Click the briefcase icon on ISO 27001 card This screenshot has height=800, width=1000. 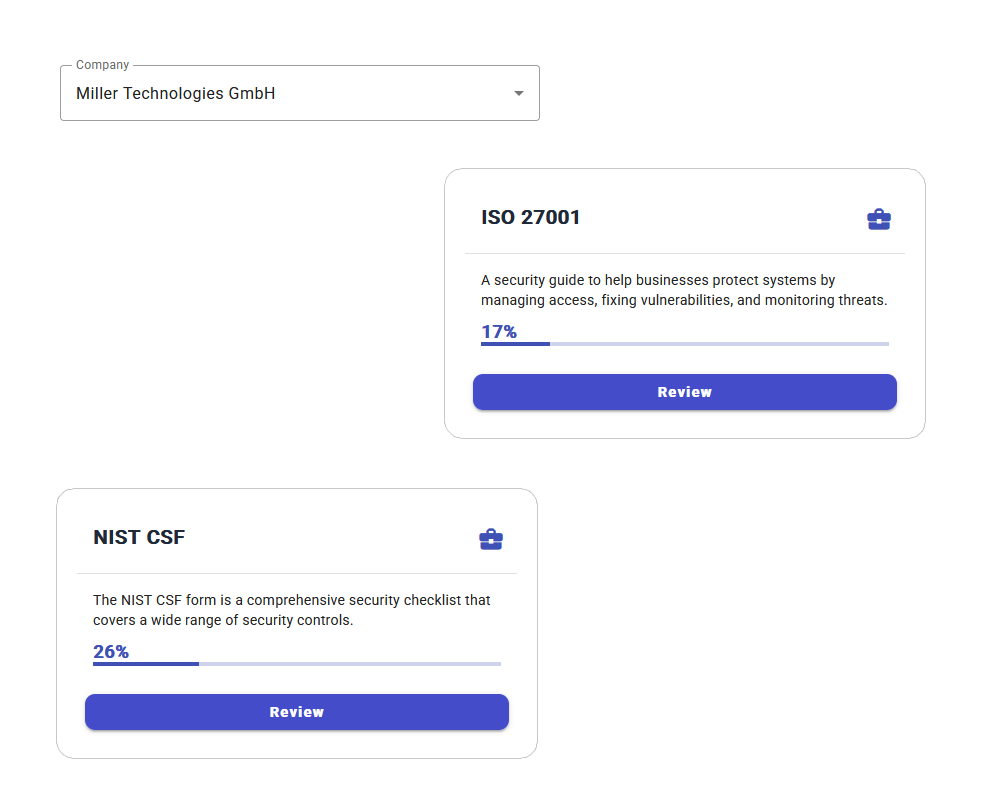[x=878, y=219]
